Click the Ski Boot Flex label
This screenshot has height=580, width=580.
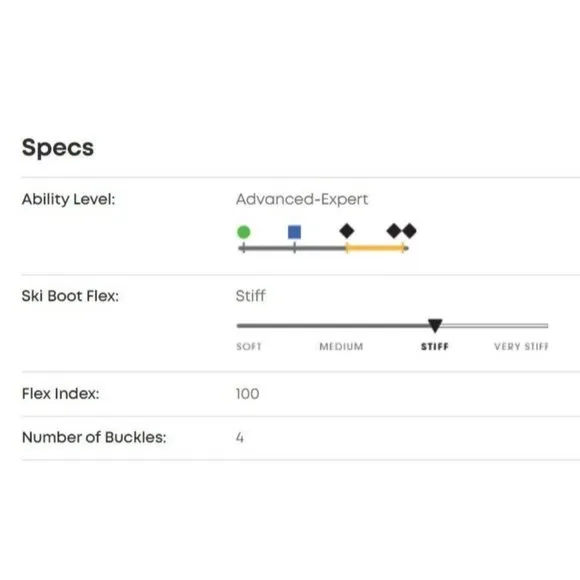coord(70,296)
